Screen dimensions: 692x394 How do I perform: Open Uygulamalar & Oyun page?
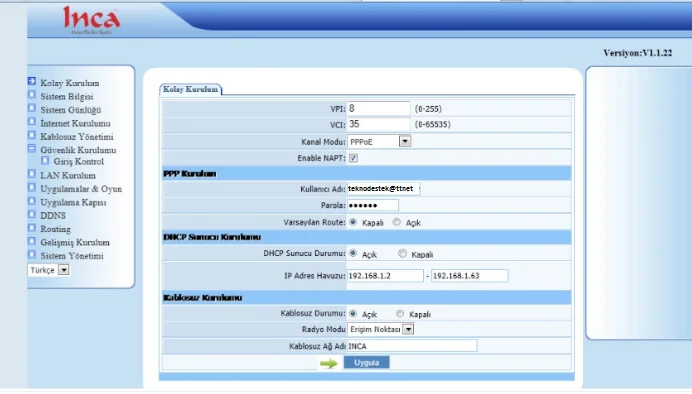click(x=81, y=189)
